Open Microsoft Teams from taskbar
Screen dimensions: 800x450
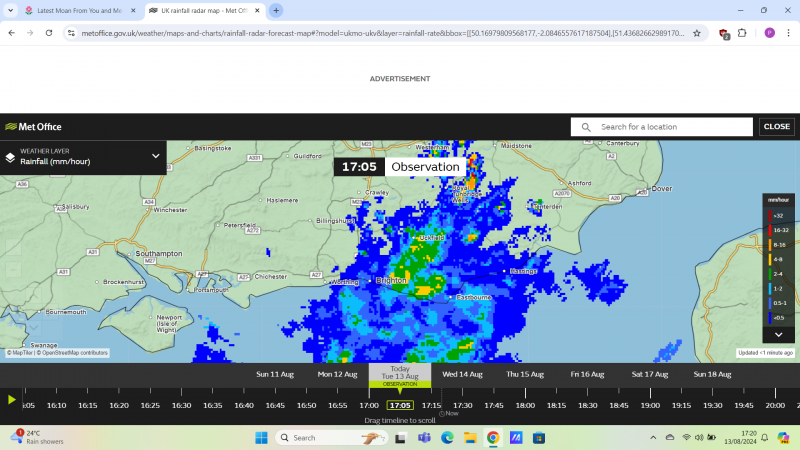pos(424,438)
